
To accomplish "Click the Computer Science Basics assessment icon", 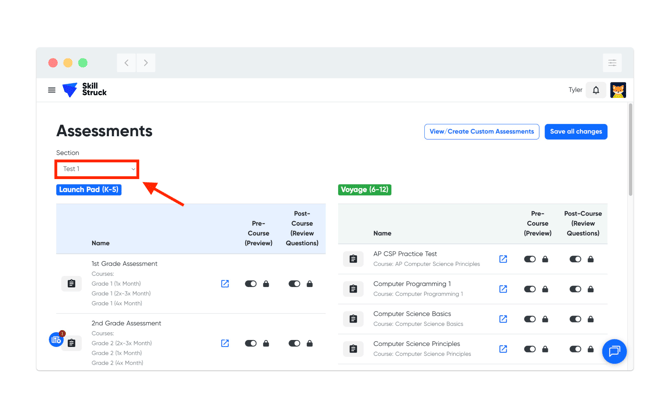I will tap(353, 319).
